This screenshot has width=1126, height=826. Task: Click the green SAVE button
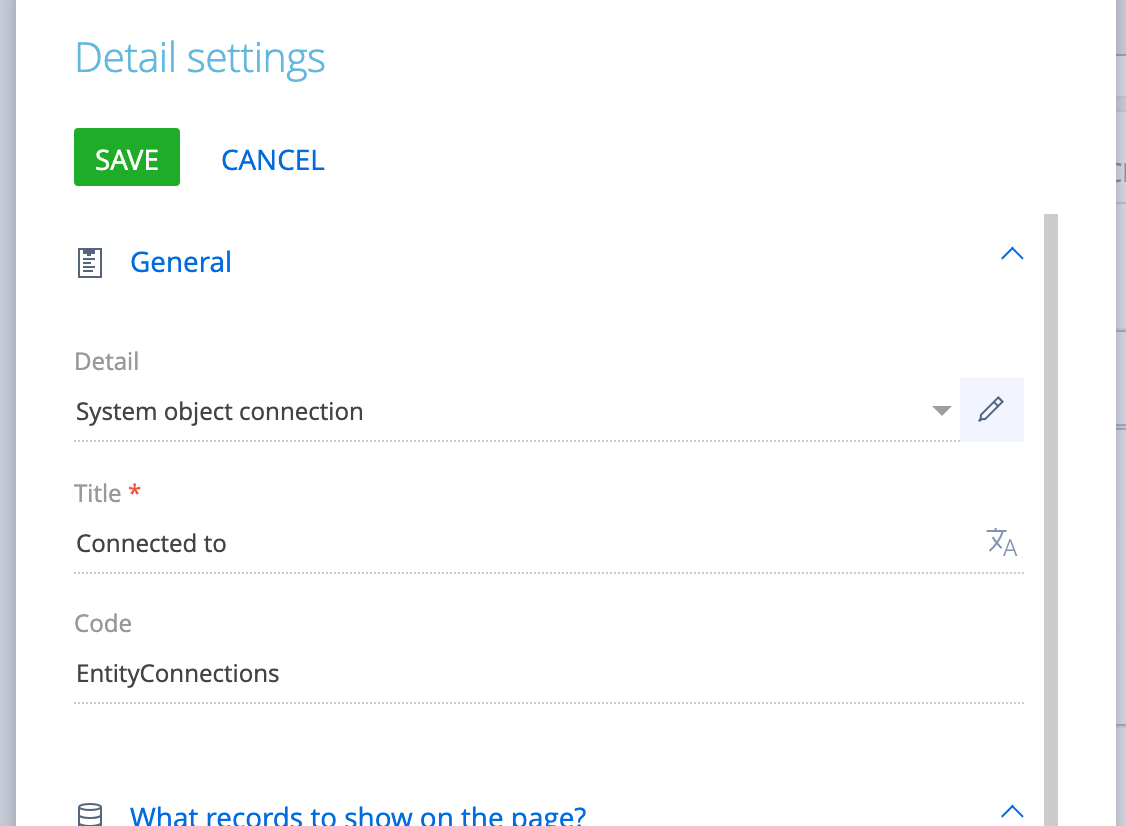127,157
